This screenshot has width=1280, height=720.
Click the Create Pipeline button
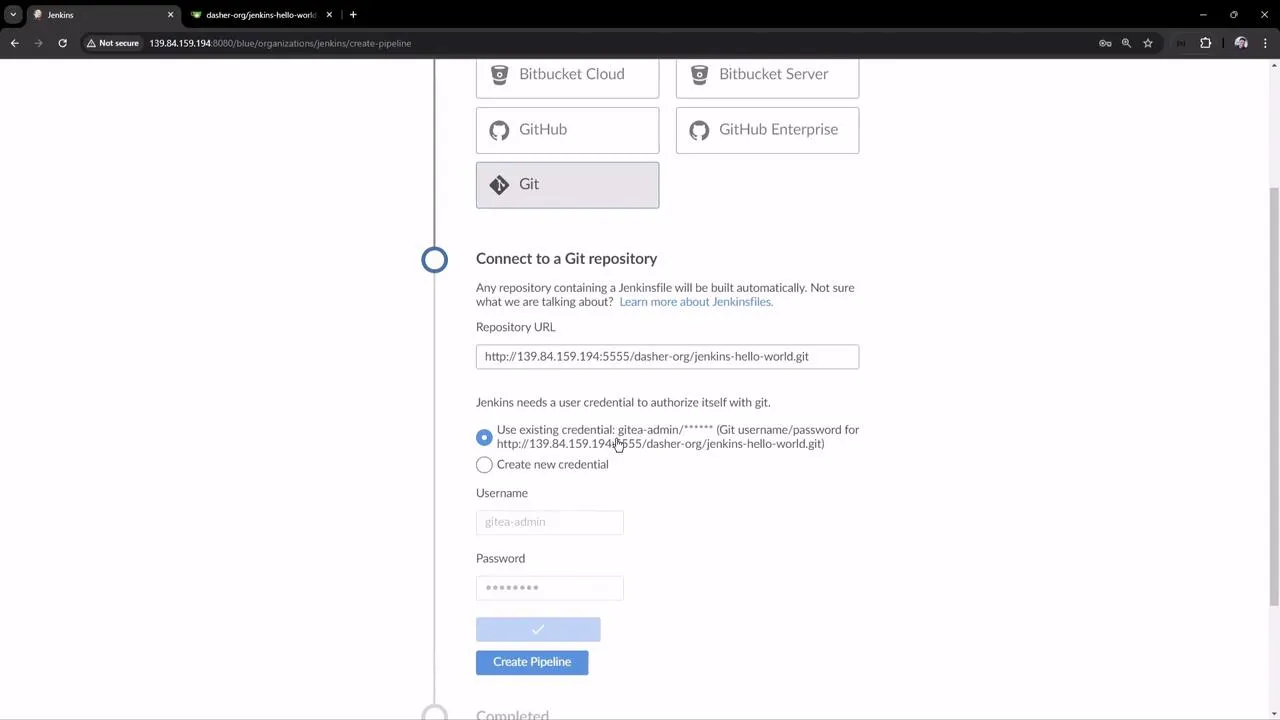(x=532, y=661)
